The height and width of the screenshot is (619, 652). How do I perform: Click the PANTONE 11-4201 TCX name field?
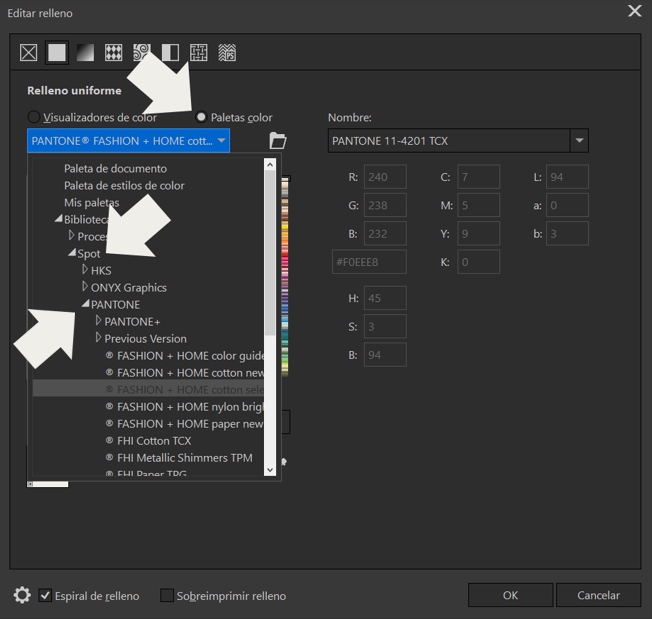pyautogui.click(x=449, y=141)
